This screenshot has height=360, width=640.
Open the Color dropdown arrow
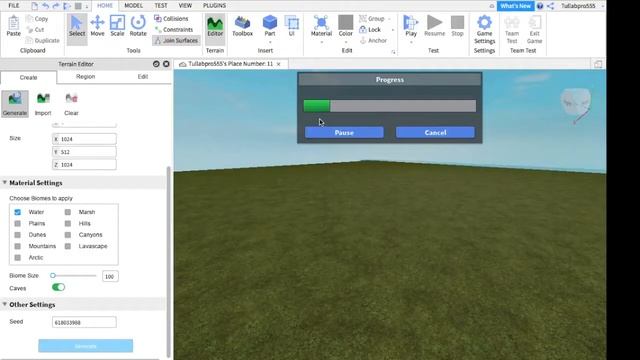coord(346,42)
